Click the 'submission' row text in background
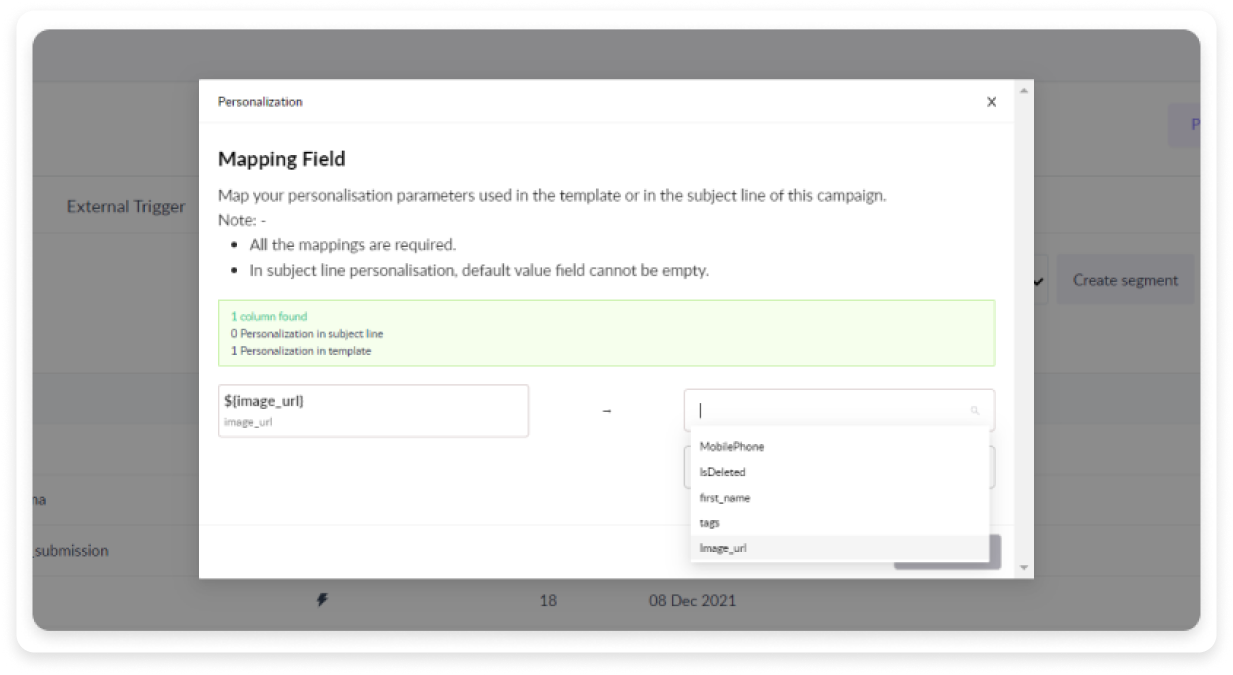Viewport: 1233px width, 675px height. pyautogui.click(x=71, y=551)
